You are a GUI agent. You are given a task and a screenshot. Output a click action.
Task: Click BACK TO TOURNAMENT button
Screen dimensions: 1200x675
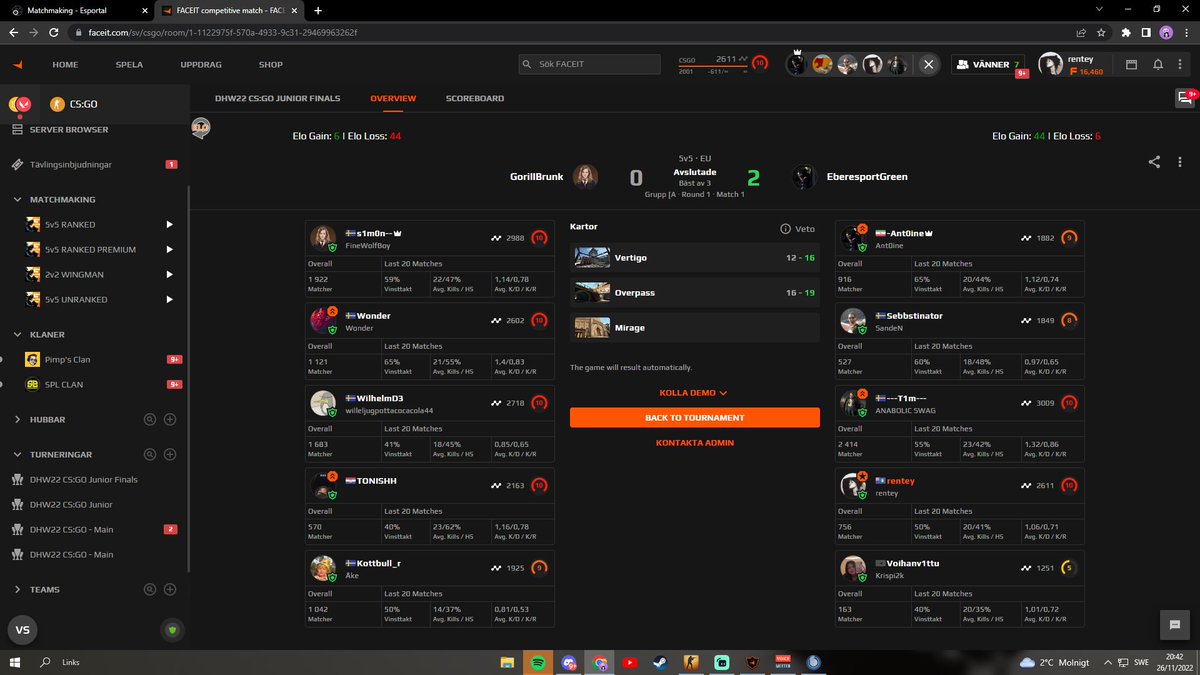(x=695, y=418)
